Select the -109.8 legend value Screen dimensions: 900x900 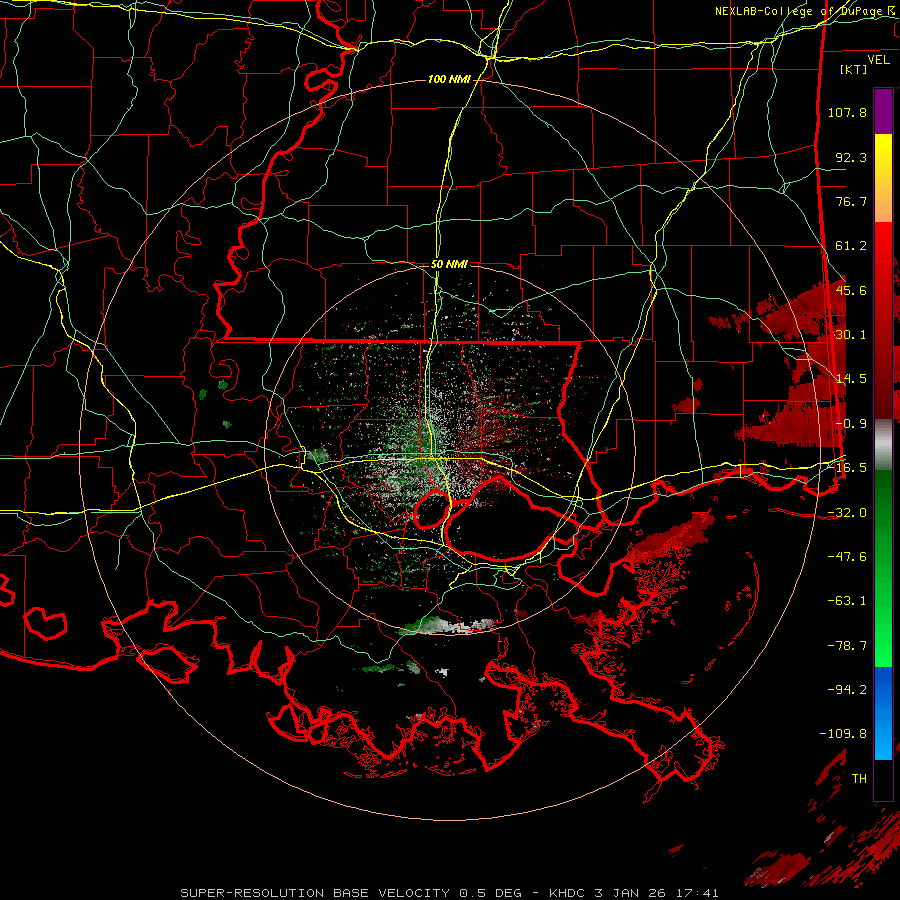843,734
